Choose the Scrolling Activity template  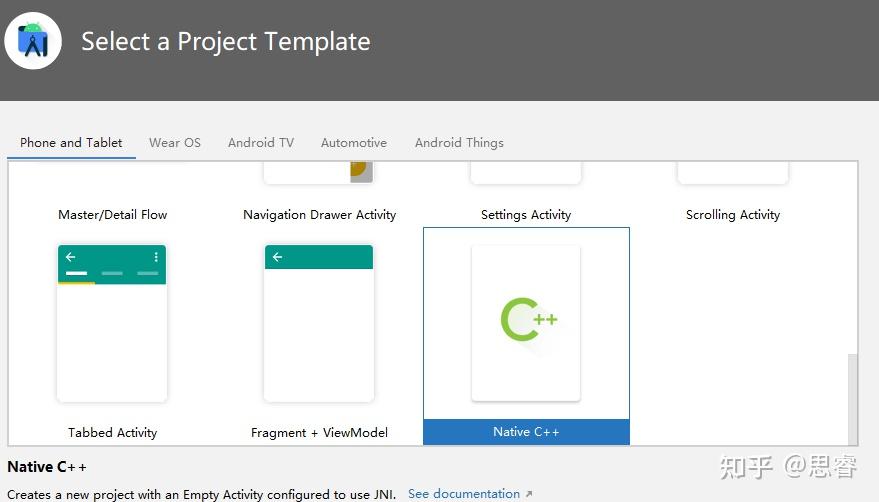[733, 215]
